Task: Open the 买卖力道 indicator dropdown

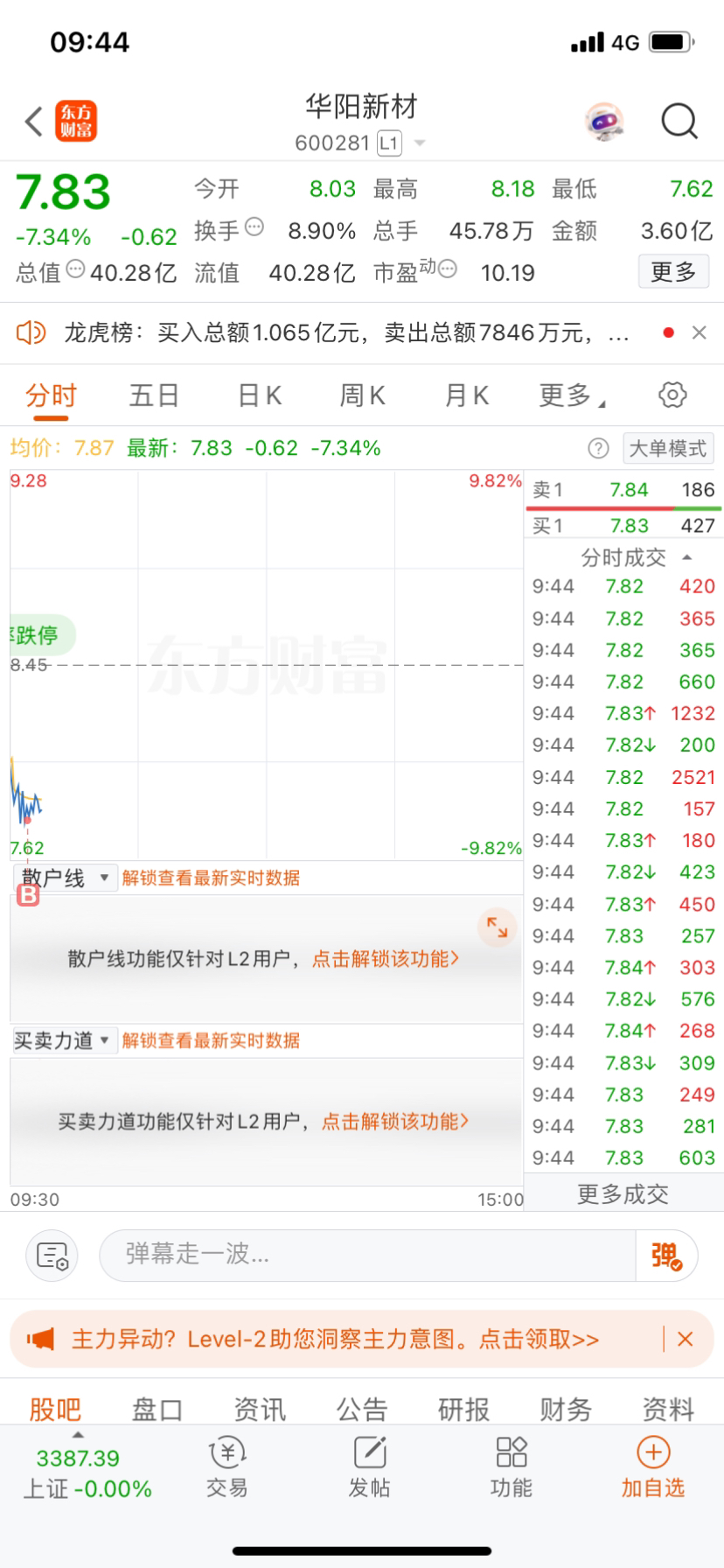Action: point(64,1040)
